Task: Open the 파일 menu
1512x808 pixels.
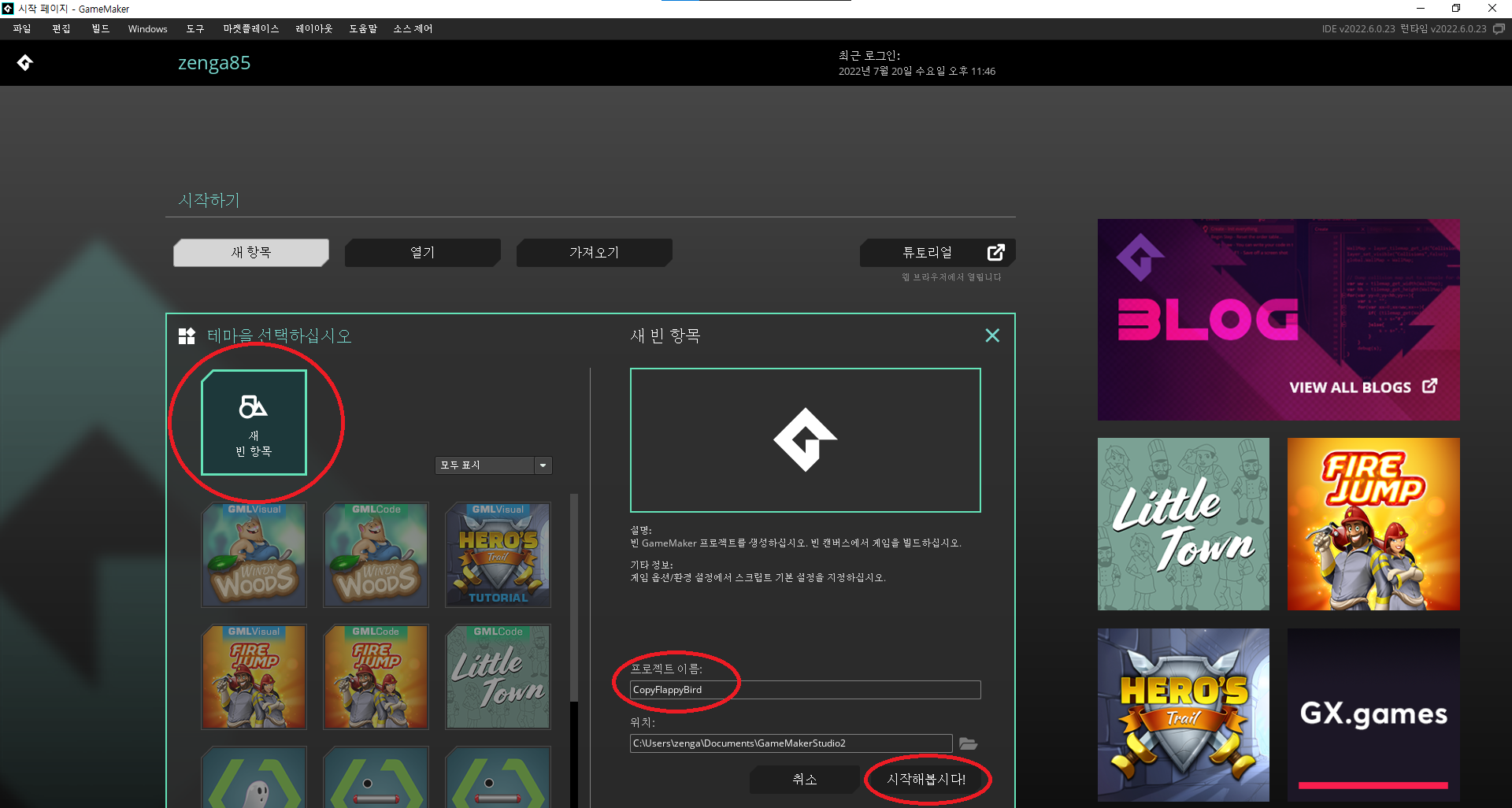Action: (x=22, y=28)
